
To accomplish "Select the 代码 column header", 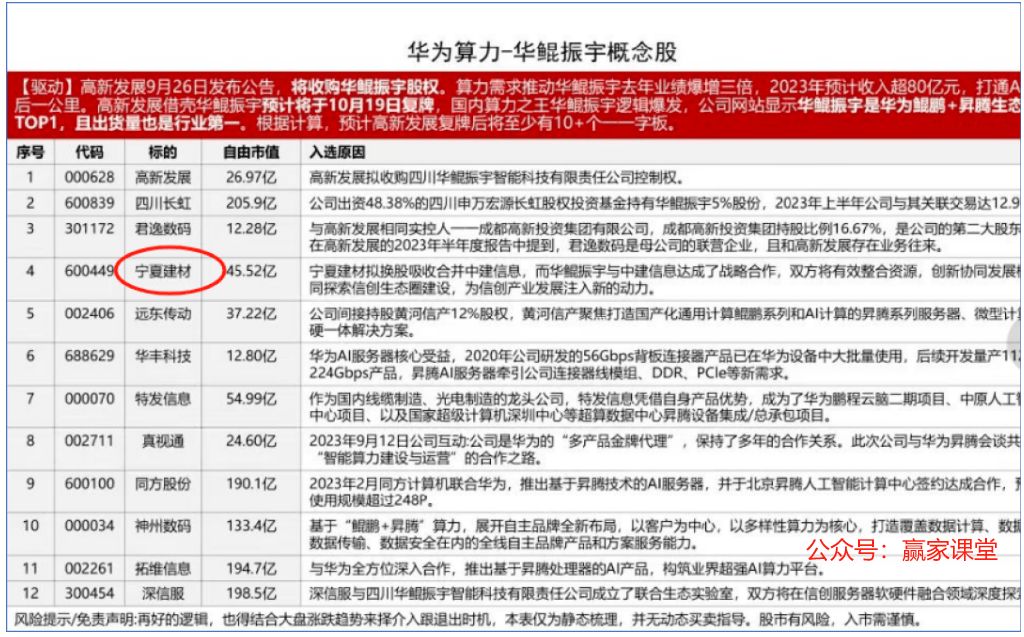I will 89,152.
